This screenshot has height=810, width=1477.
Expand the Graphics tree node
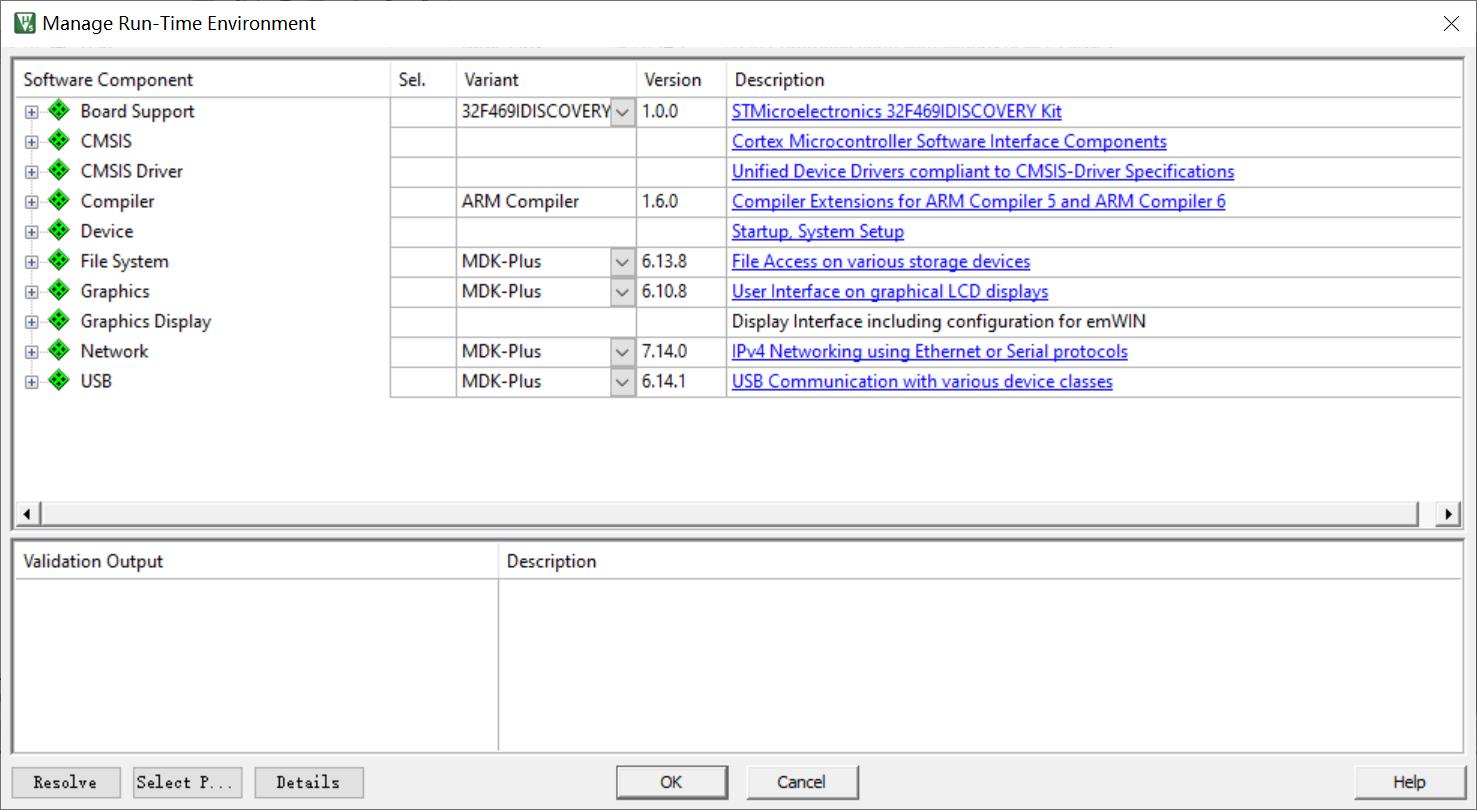32,292
